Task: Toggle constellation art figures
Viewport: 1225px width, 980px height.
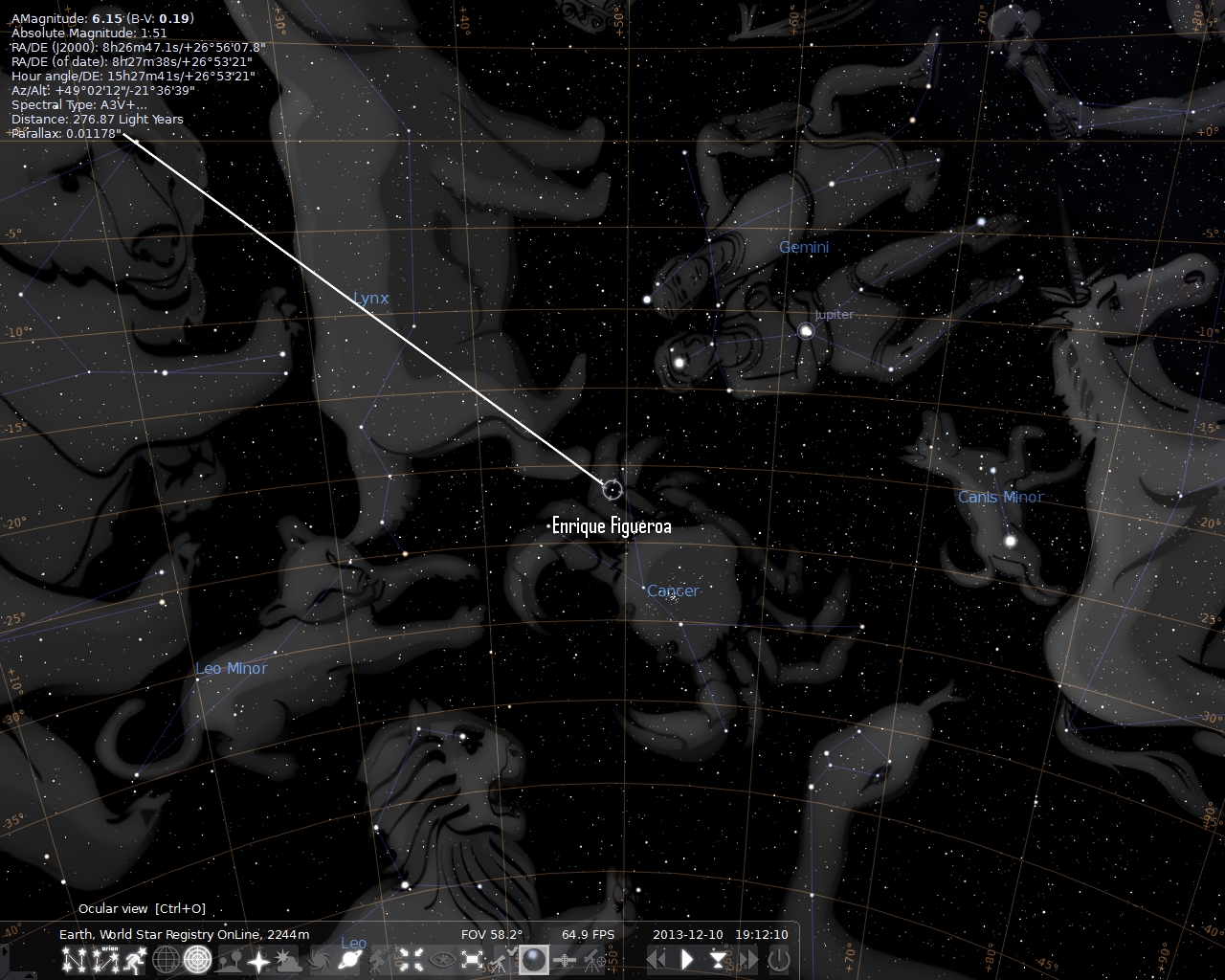Action: (x=134, y=959)
